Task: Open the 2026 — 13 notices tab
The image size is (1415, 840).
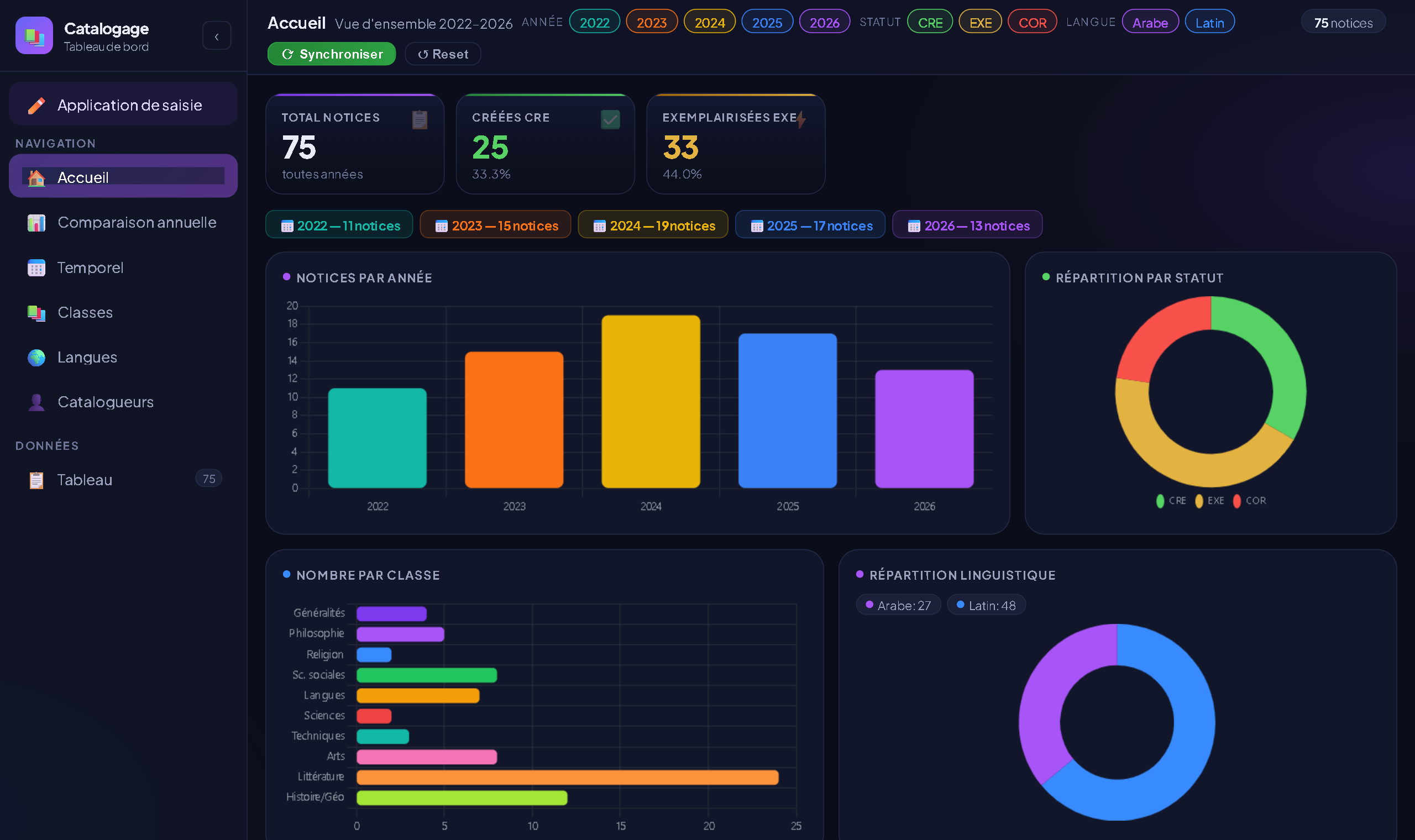Action: coord(967,225)
